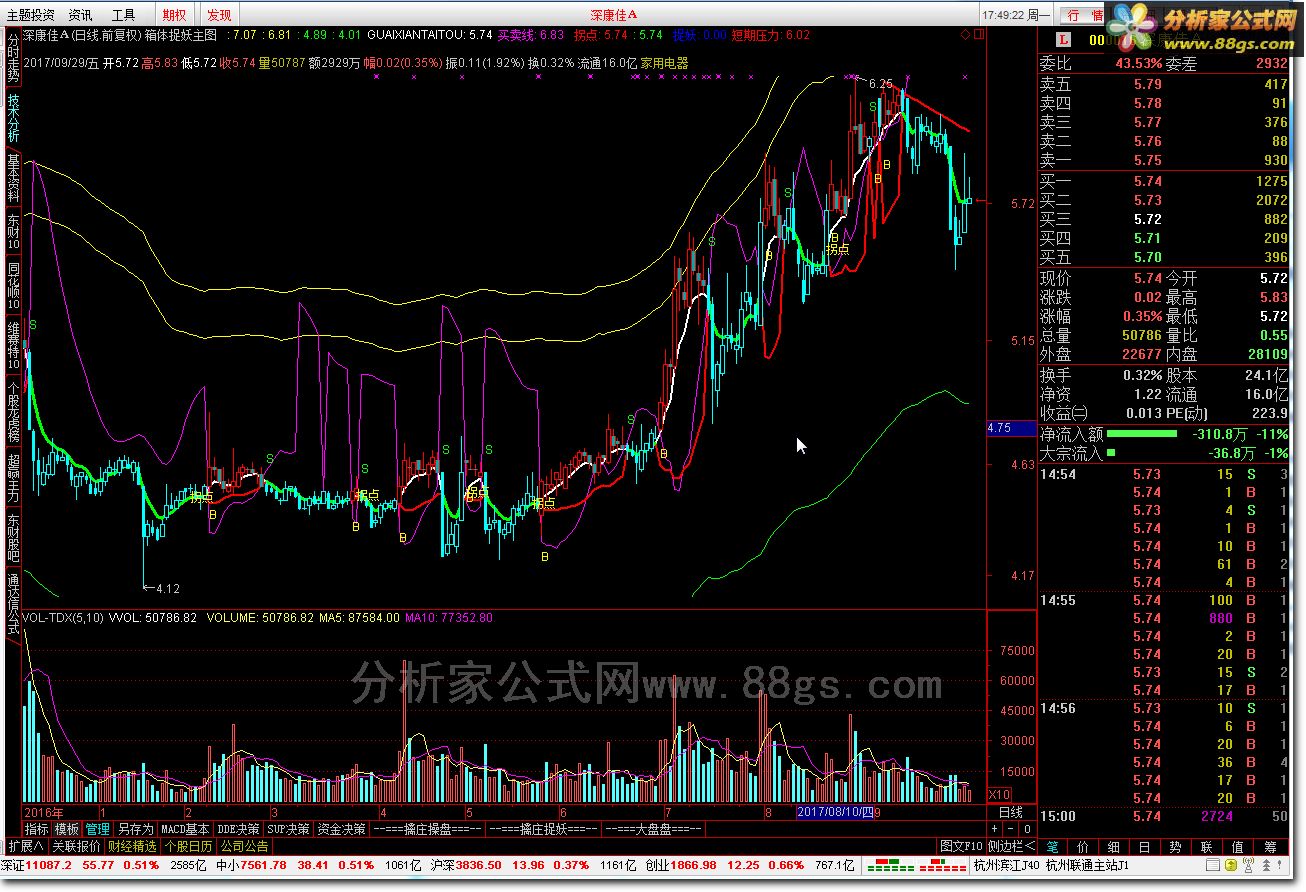Image resolution: width=1306 pixels, height=892 pixels.
Task: Click the 0 reset button beside minus
Action: coord(1026,829)
